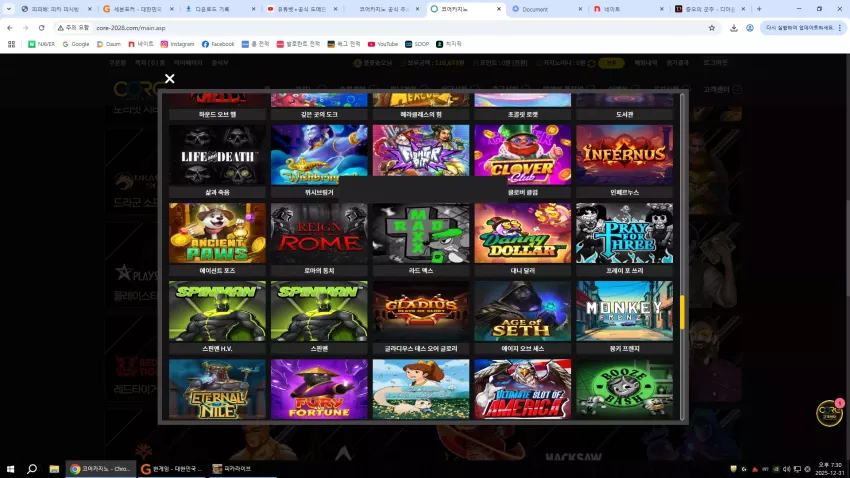
Task: Open the Chrome three-dot menu
Action: [840, 28]
